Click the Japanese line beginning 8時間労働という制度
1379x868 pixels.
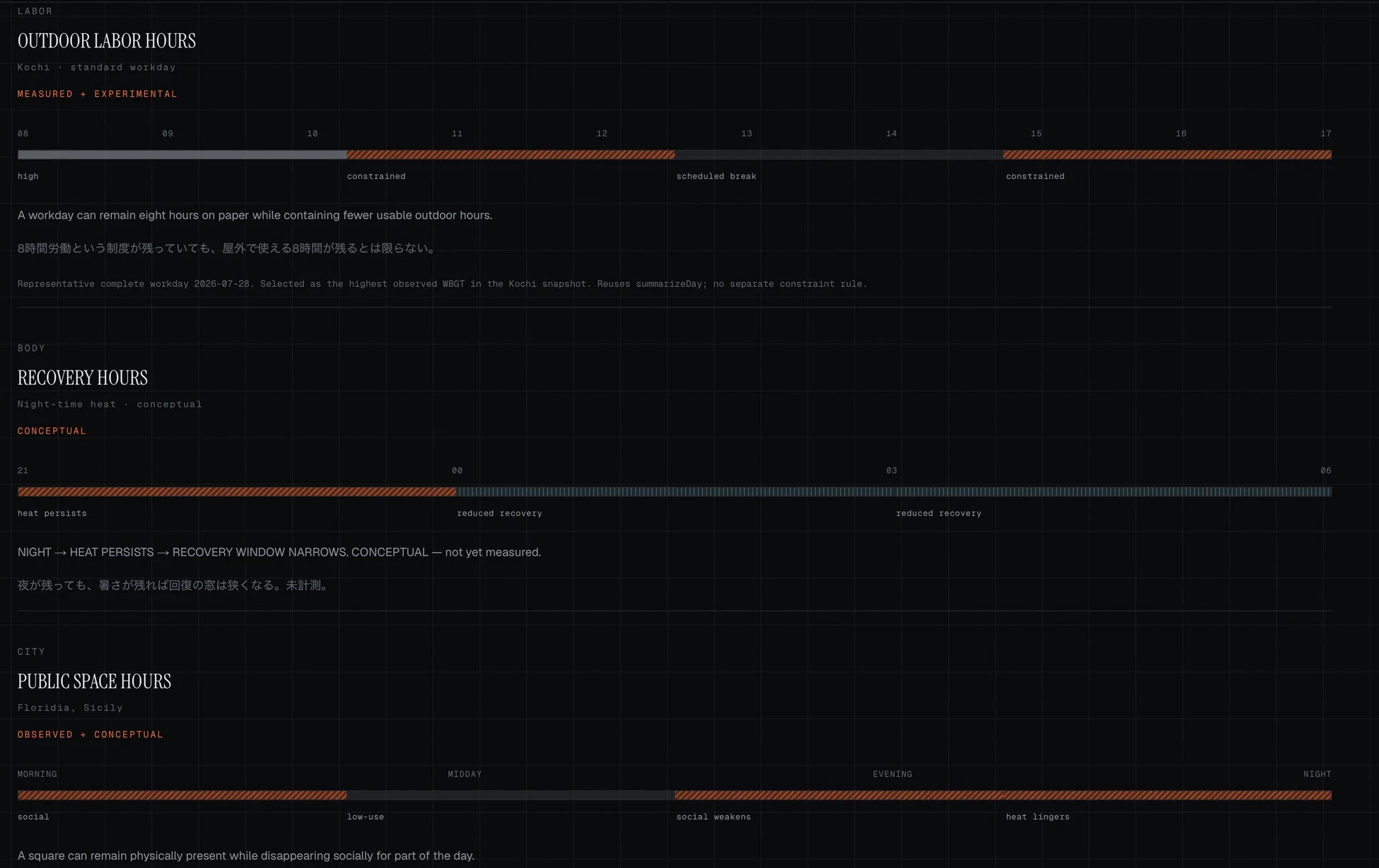[228, 248]
